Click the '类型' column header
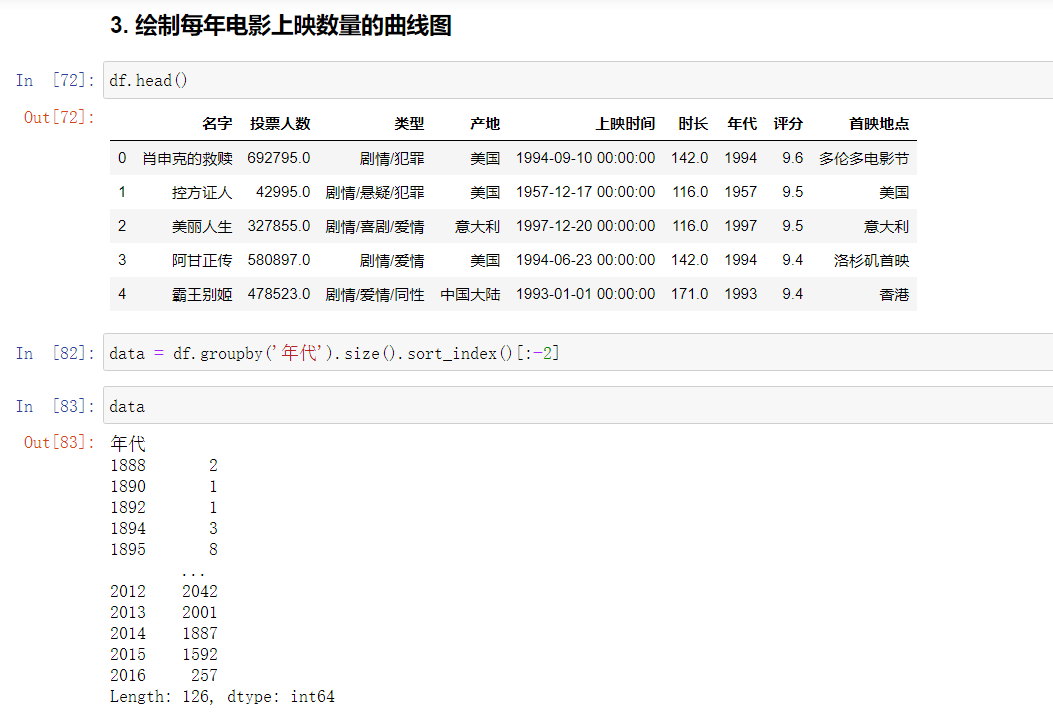This screenshot has height=714, width=1053. 409,124
